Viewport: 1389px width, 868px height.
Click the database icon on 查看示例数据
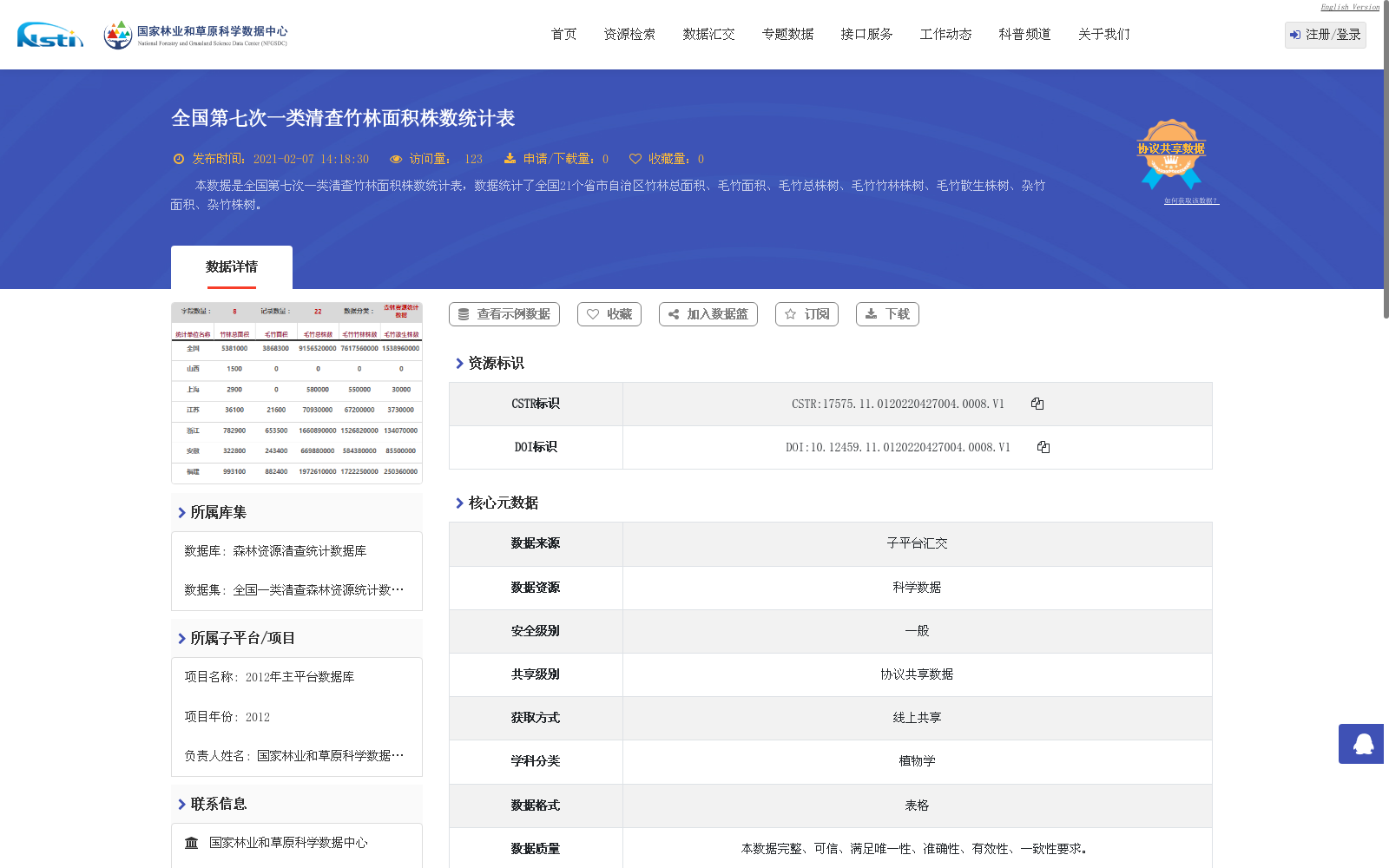463,314
